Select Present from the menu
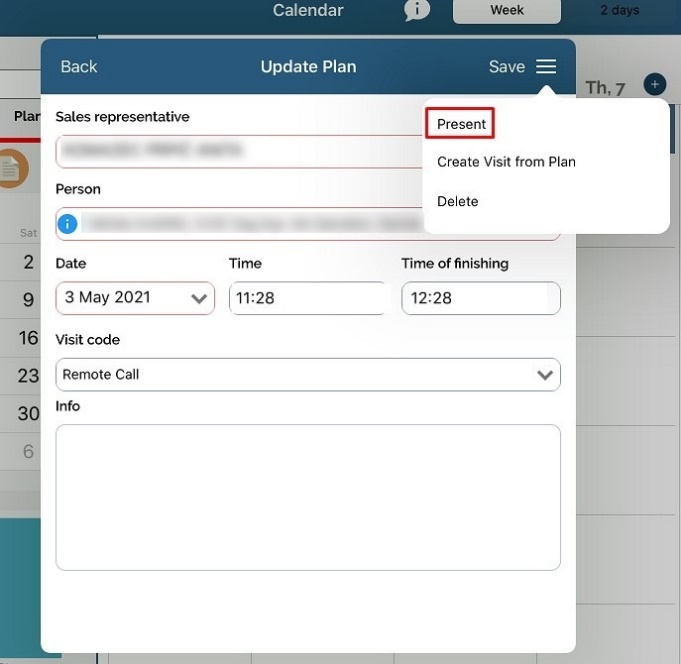The image size is (681, 664). point(461,124)
